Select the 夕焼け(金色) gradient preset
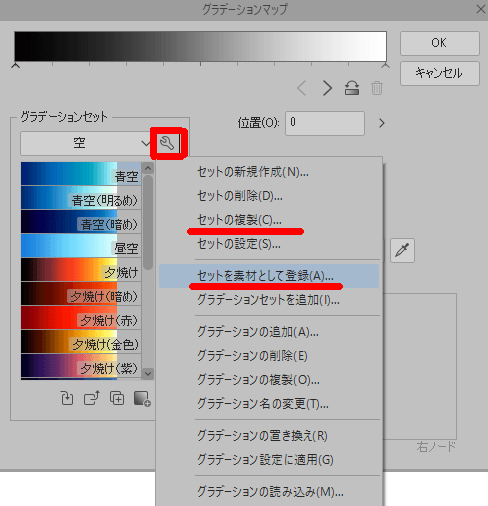Screen dimensions: 488x506 tap(81, 342)
